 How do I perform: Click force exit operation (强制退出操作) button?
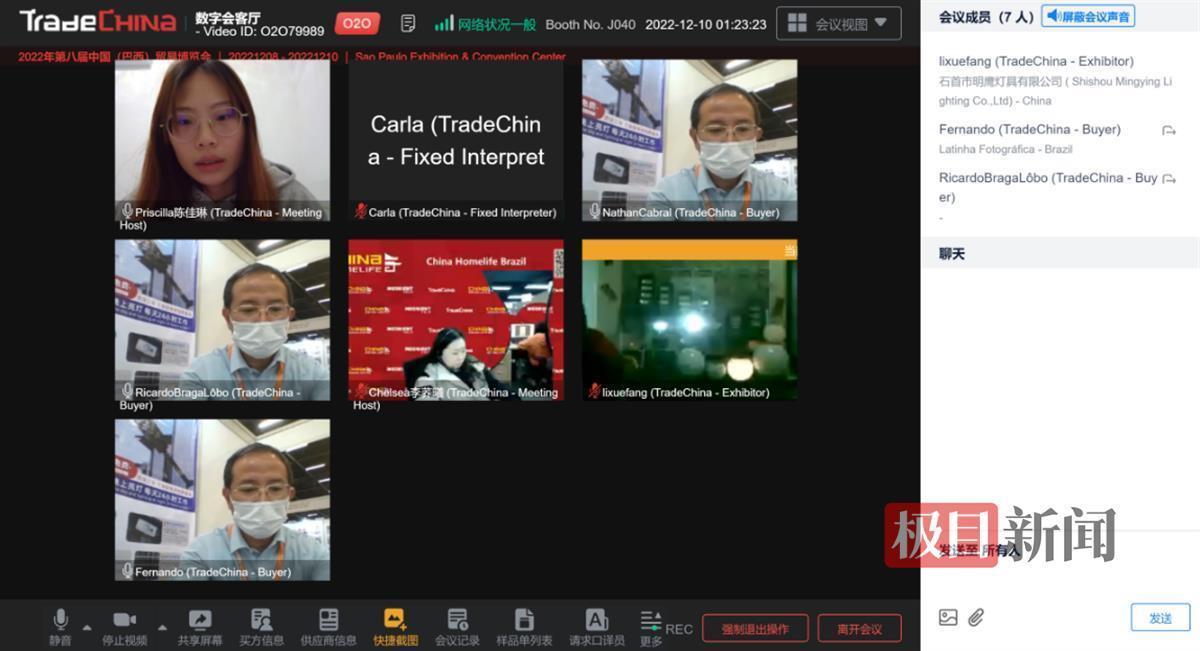(x=755, y=628)
